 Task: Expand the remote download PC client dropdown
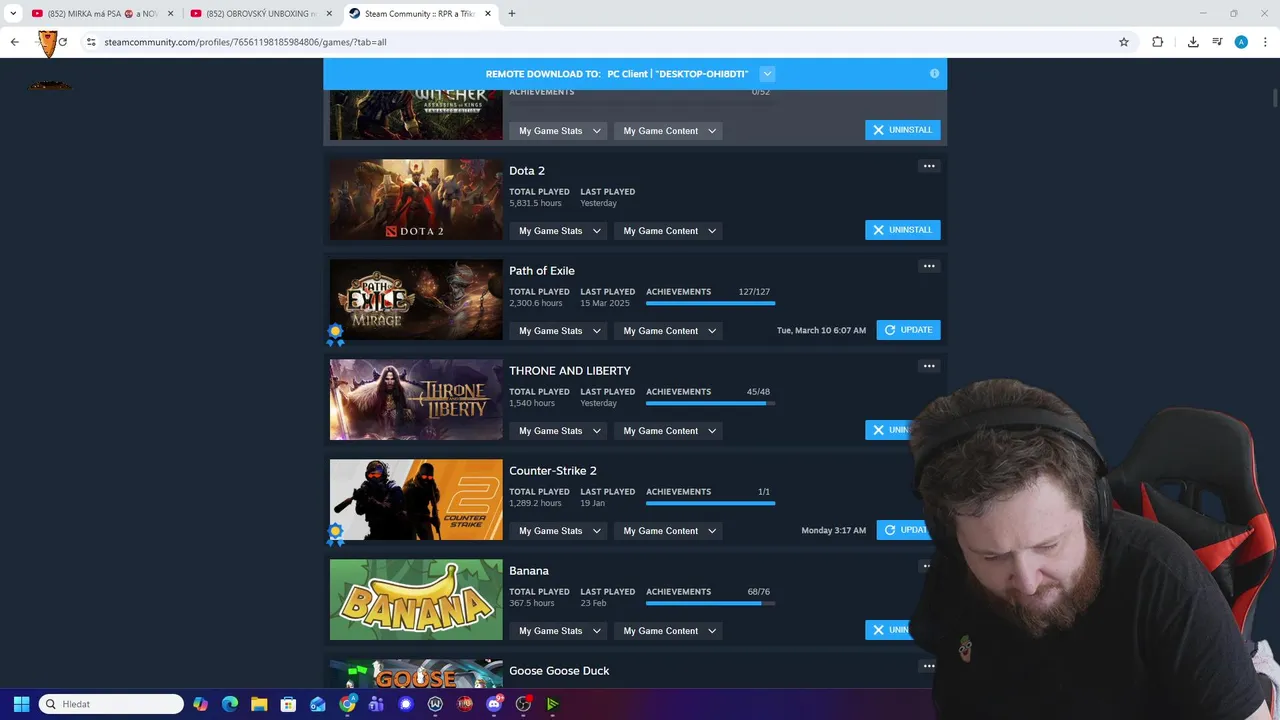(x=767, y=74)
